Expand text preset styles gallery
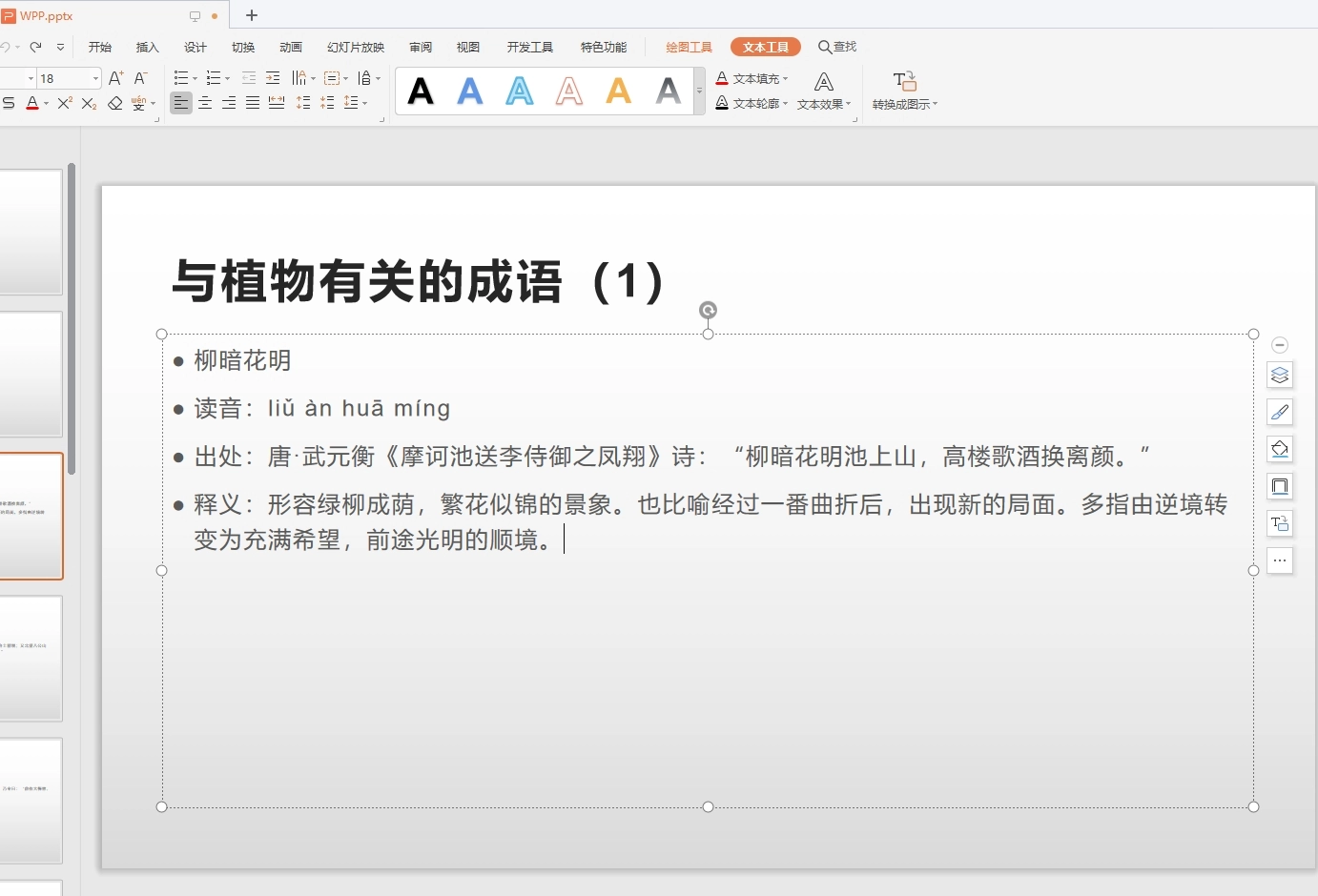Screen dimensions: 1318x896 tap(699, 92)
